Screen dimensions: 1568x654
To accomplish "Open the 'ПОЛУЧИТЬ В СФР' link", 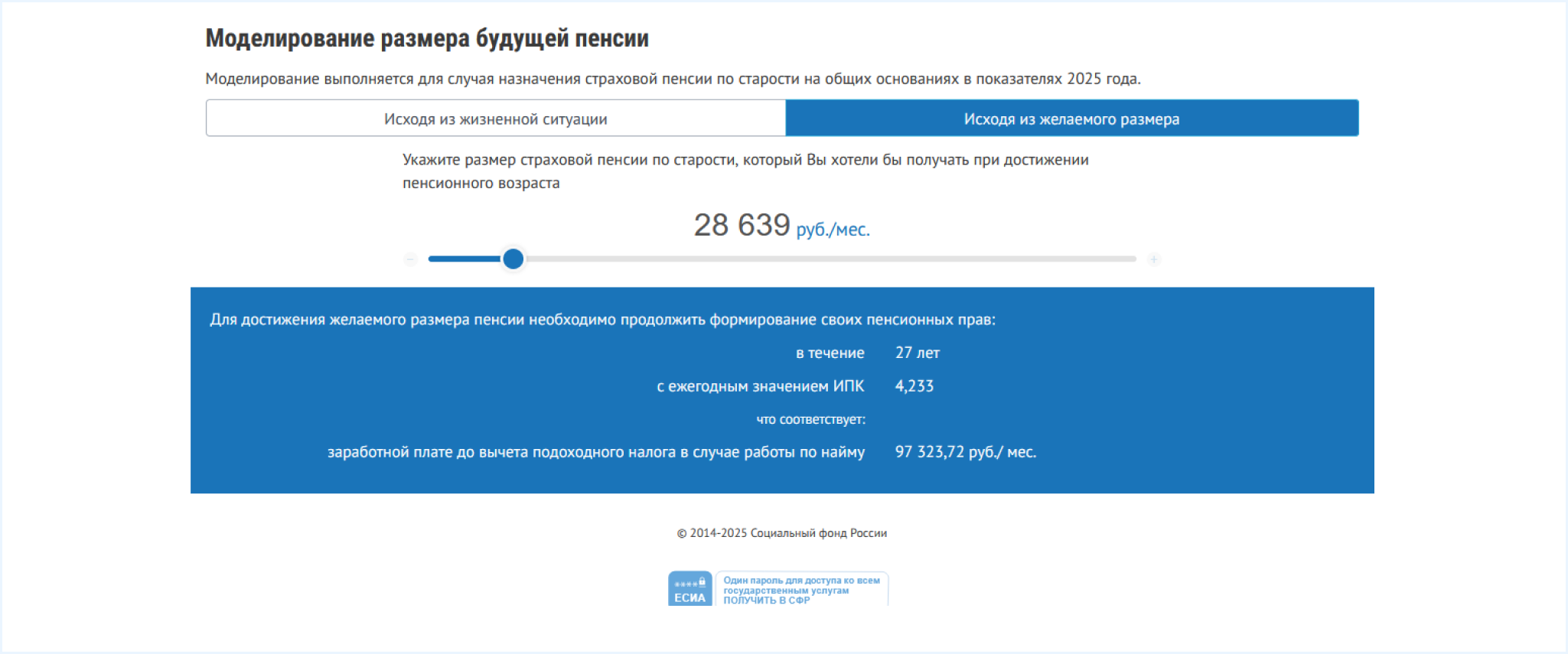I will click(766, 600).
